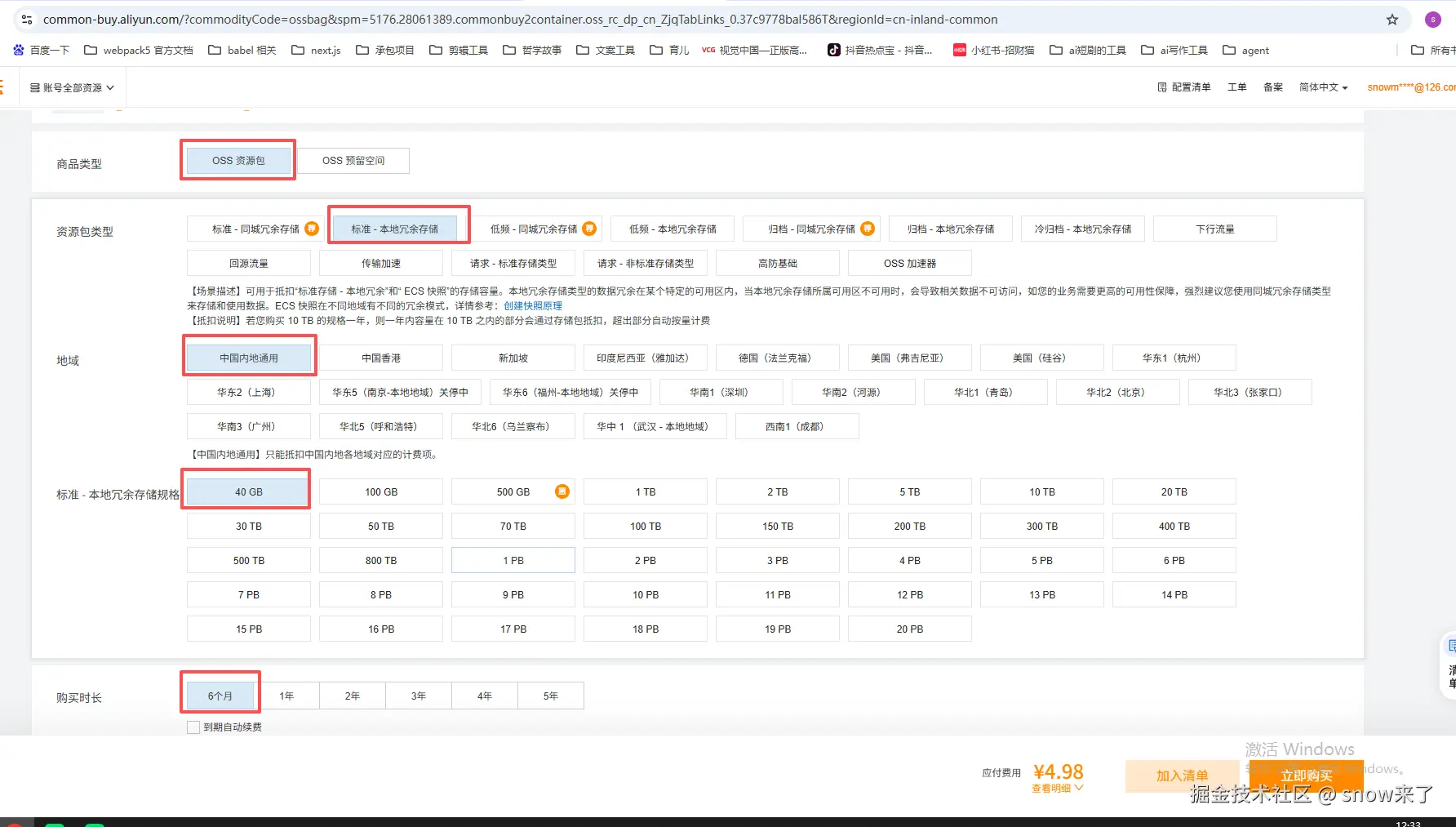Click the promotion badge on 500 GB option
Viewport: 1456px width, 827px height.
[x=562, y=491]
